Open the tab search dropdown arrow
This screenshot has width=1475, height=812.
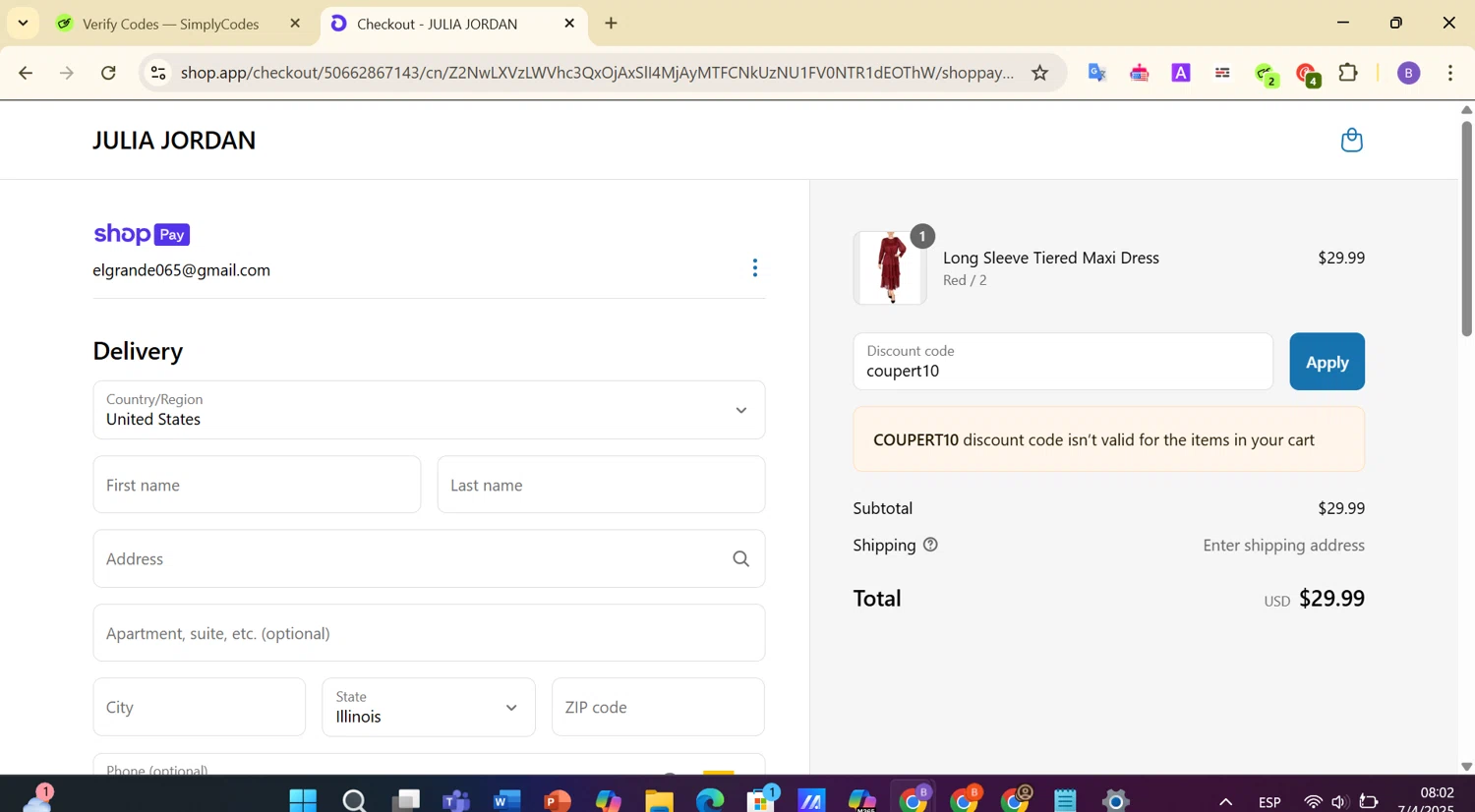click(x=23, y=23)
